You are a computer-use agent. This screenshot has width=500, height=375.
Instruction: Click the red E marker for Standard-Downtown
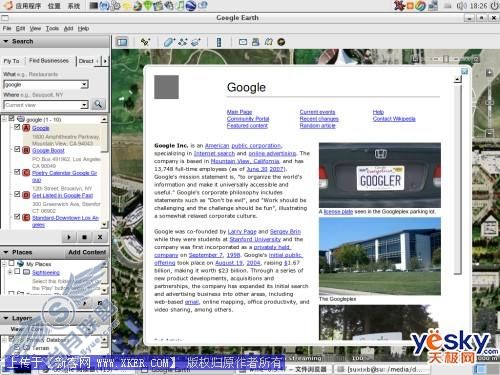[26, 217]
